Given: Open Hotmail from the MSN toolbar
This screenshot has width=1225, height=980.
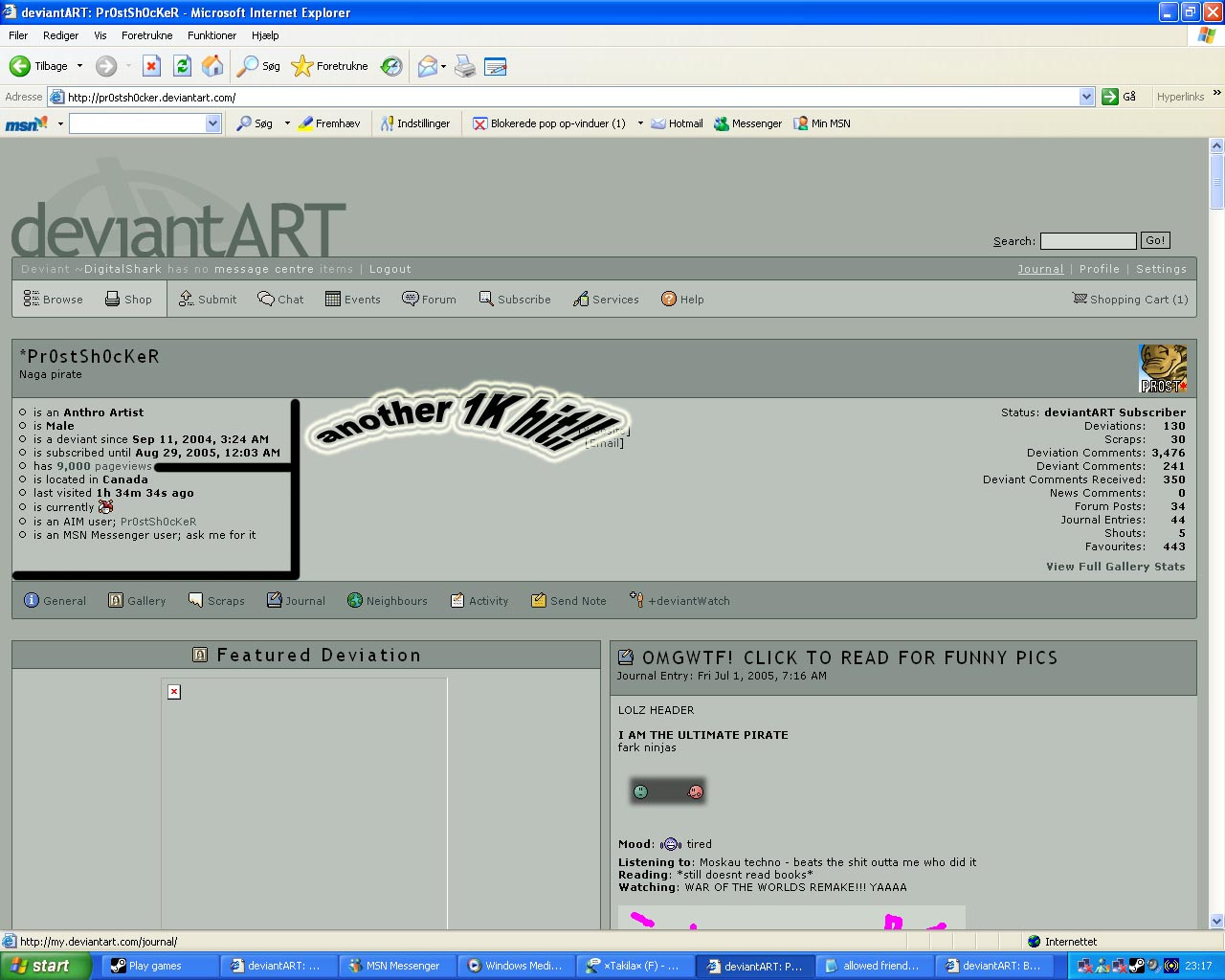Looking at the screenshot, I should (677, 123).
